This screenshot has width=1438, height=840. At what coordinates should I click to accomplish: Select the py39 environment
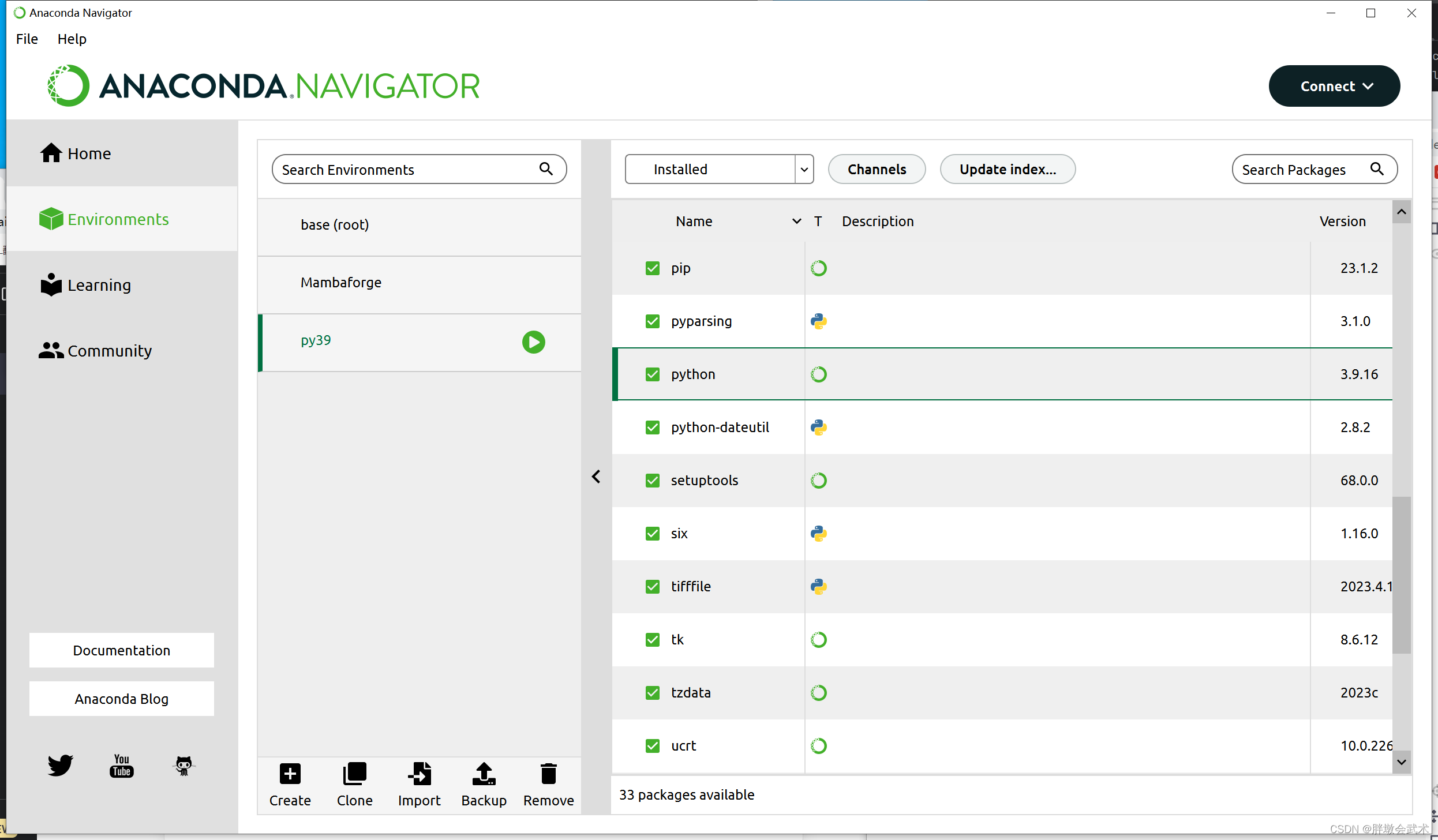point(420,343)
